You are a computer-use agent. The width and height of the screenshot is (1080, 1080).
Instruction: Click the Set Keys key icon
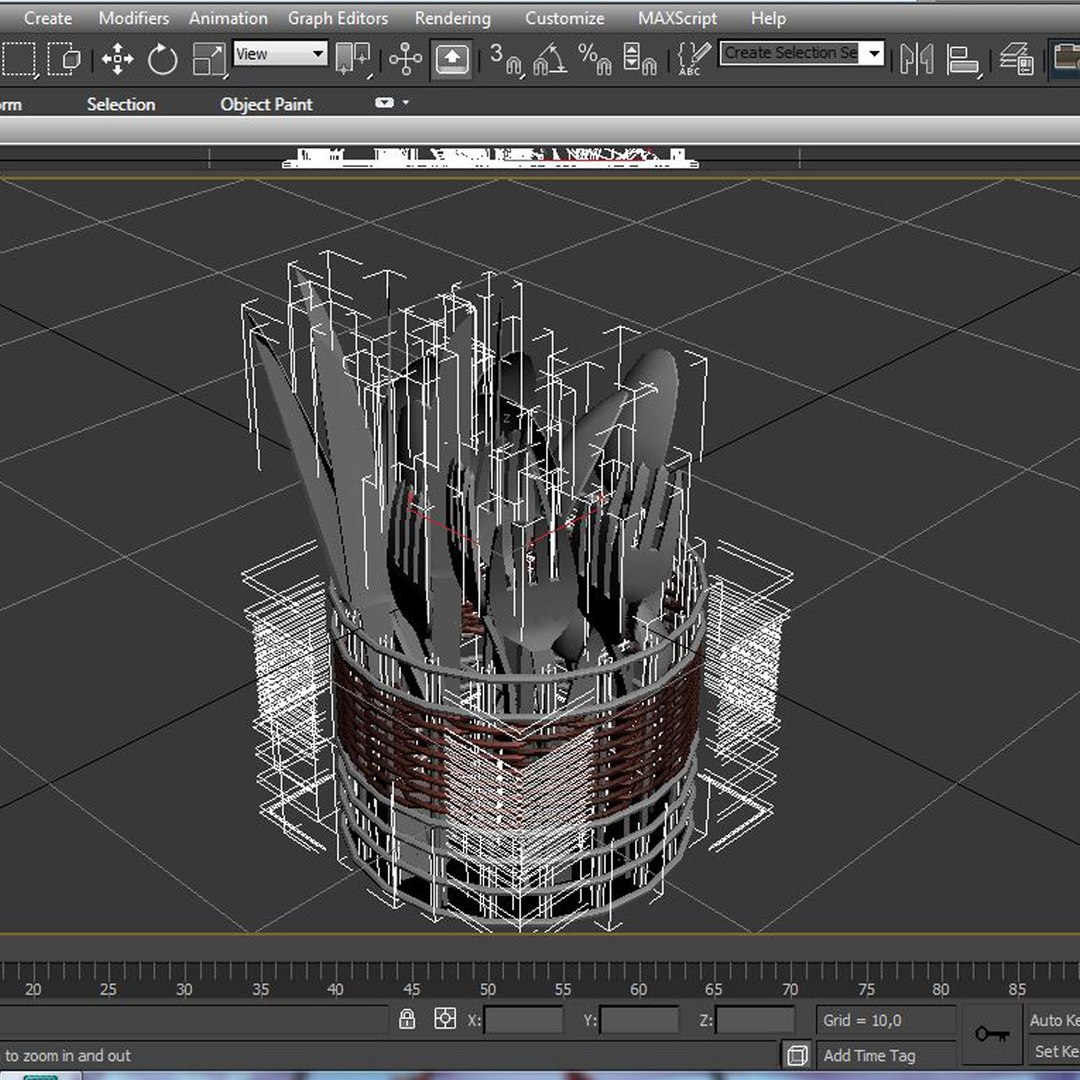point(992,1034)
